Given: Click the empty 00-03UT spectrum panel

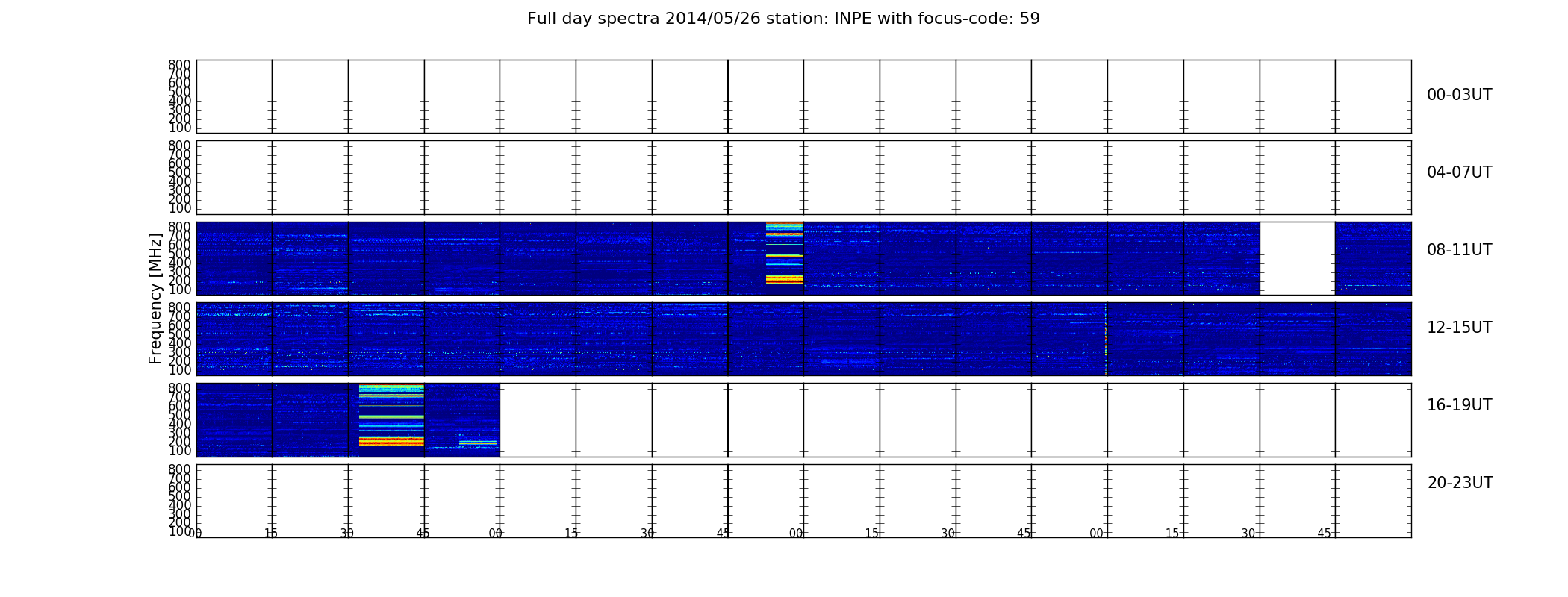Looking at the screenshot, I should pyautogui.click(x=803, y=97).
